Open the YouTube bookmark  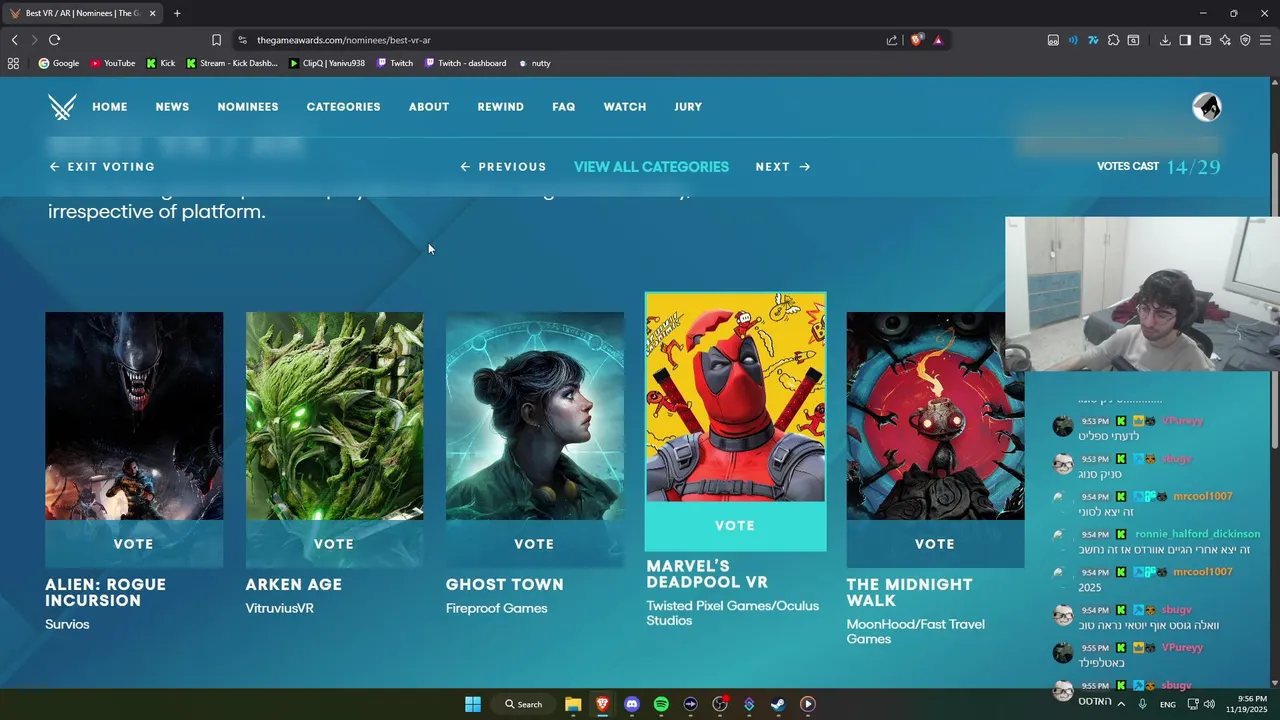(x=112, y=63)
